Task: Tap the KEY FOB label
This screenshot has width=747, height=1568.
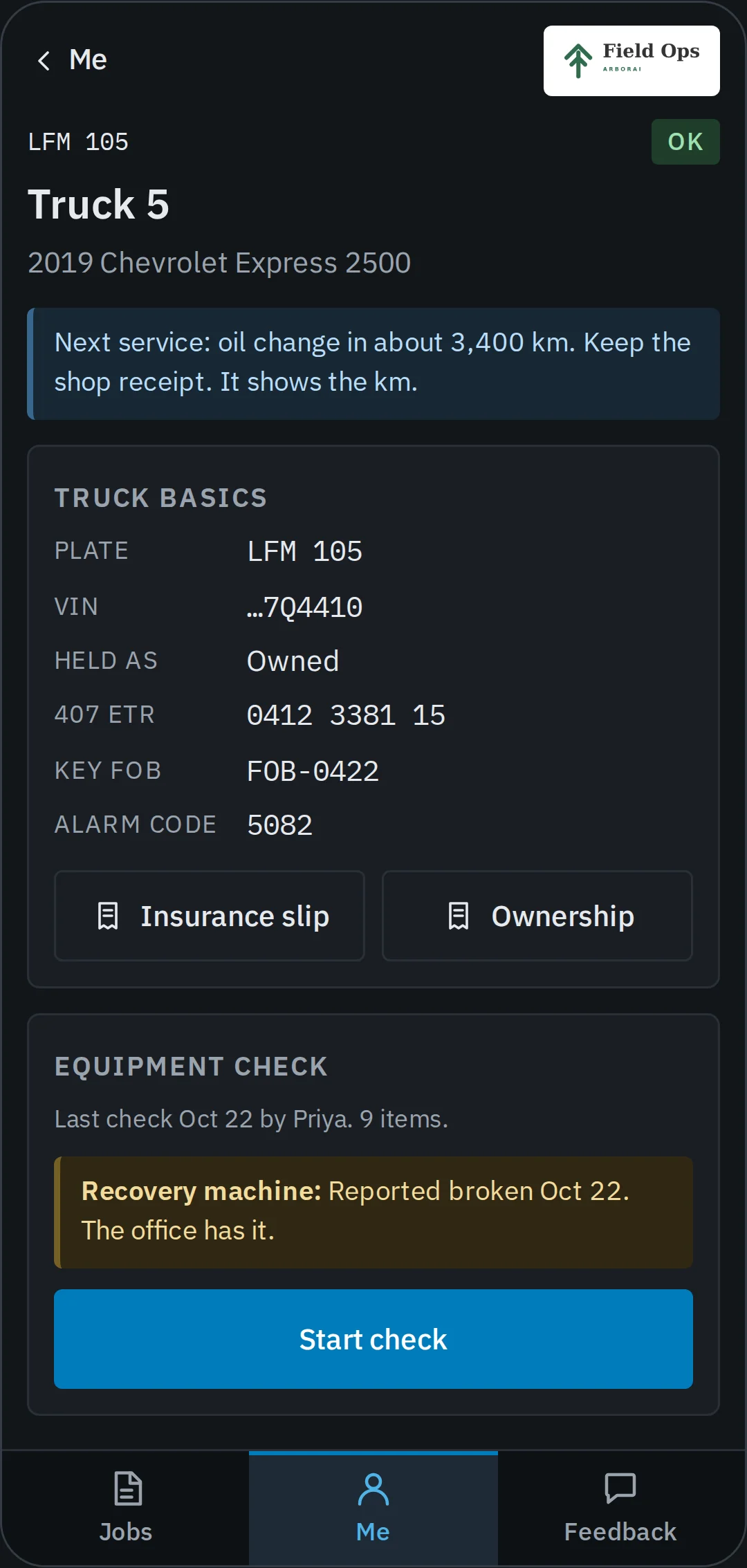Action: [108, 771]
